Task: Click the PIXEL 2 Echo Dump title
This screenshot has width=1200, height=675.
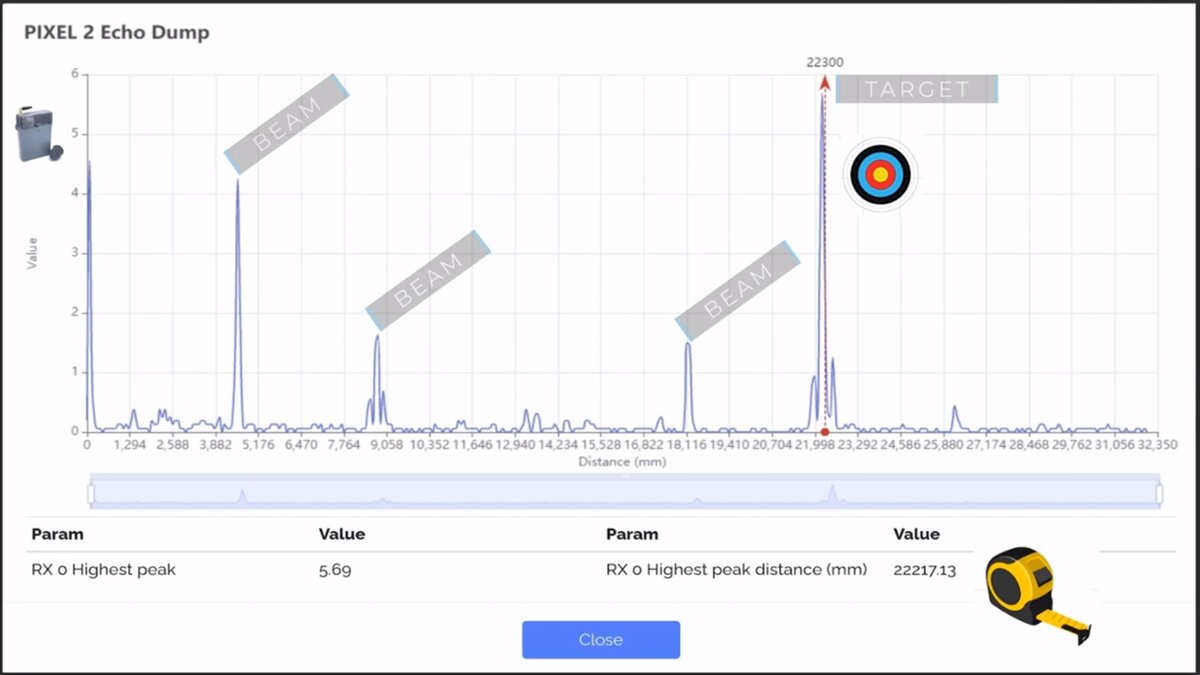Action: coord(117,32)
